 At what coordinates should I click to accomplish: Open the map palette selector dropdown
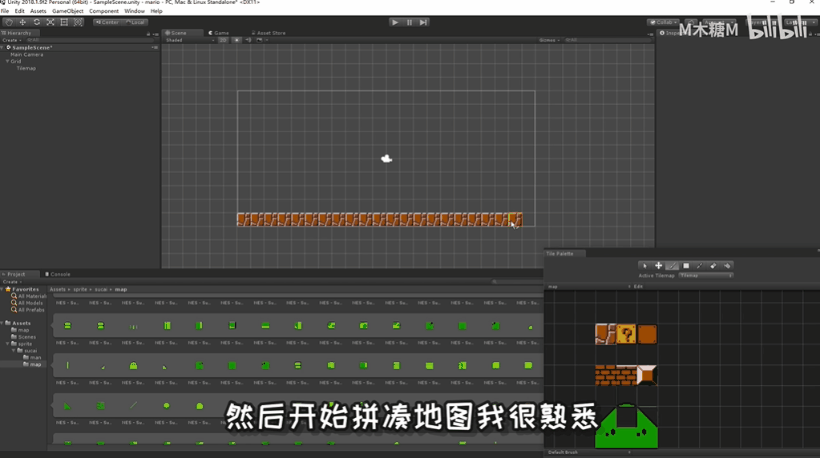pyautogui.click(x=589, y=287)
